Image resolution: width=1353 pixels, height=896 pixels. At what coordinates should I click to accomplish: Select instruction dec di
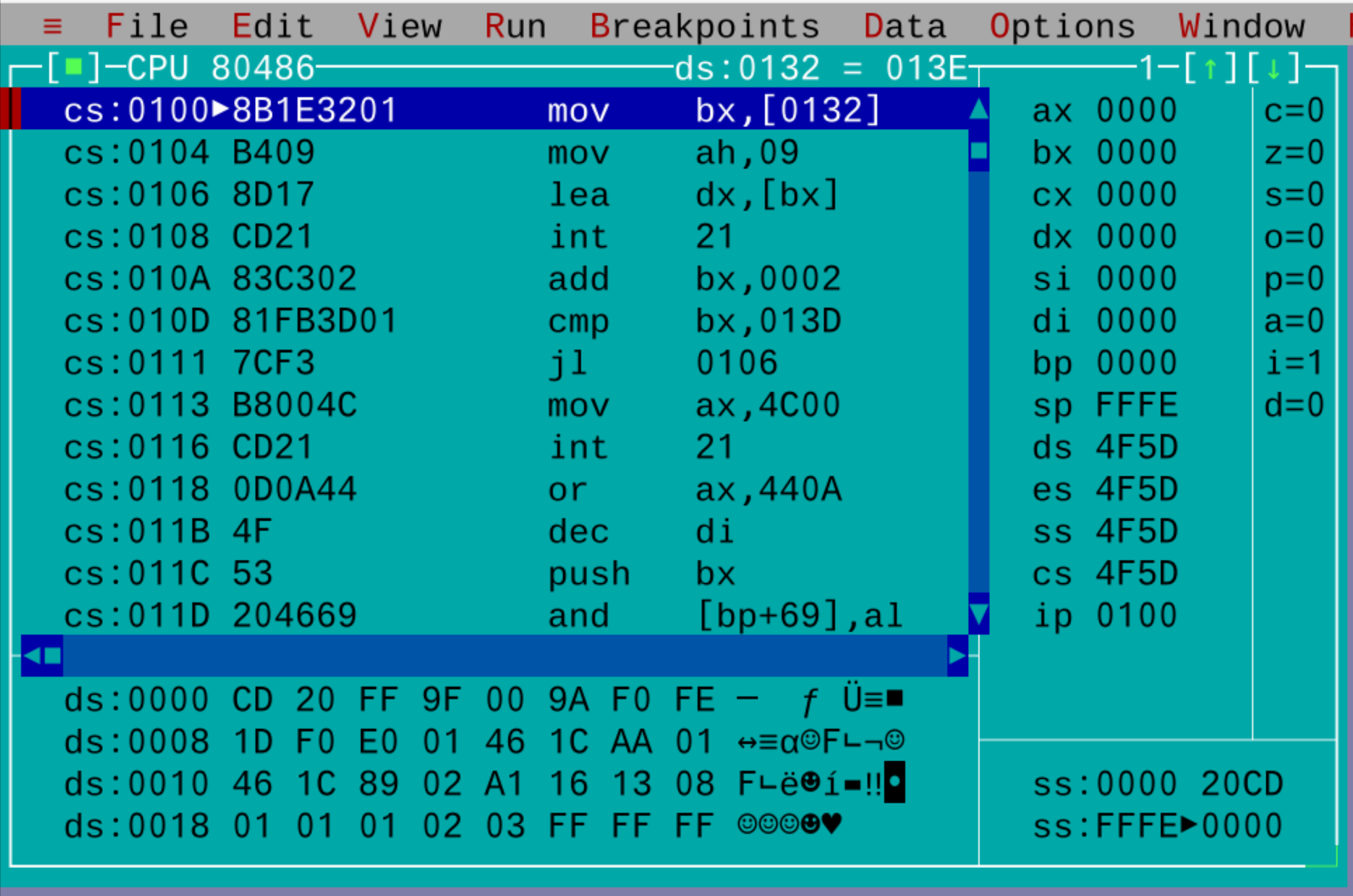(x=495, y=531)
